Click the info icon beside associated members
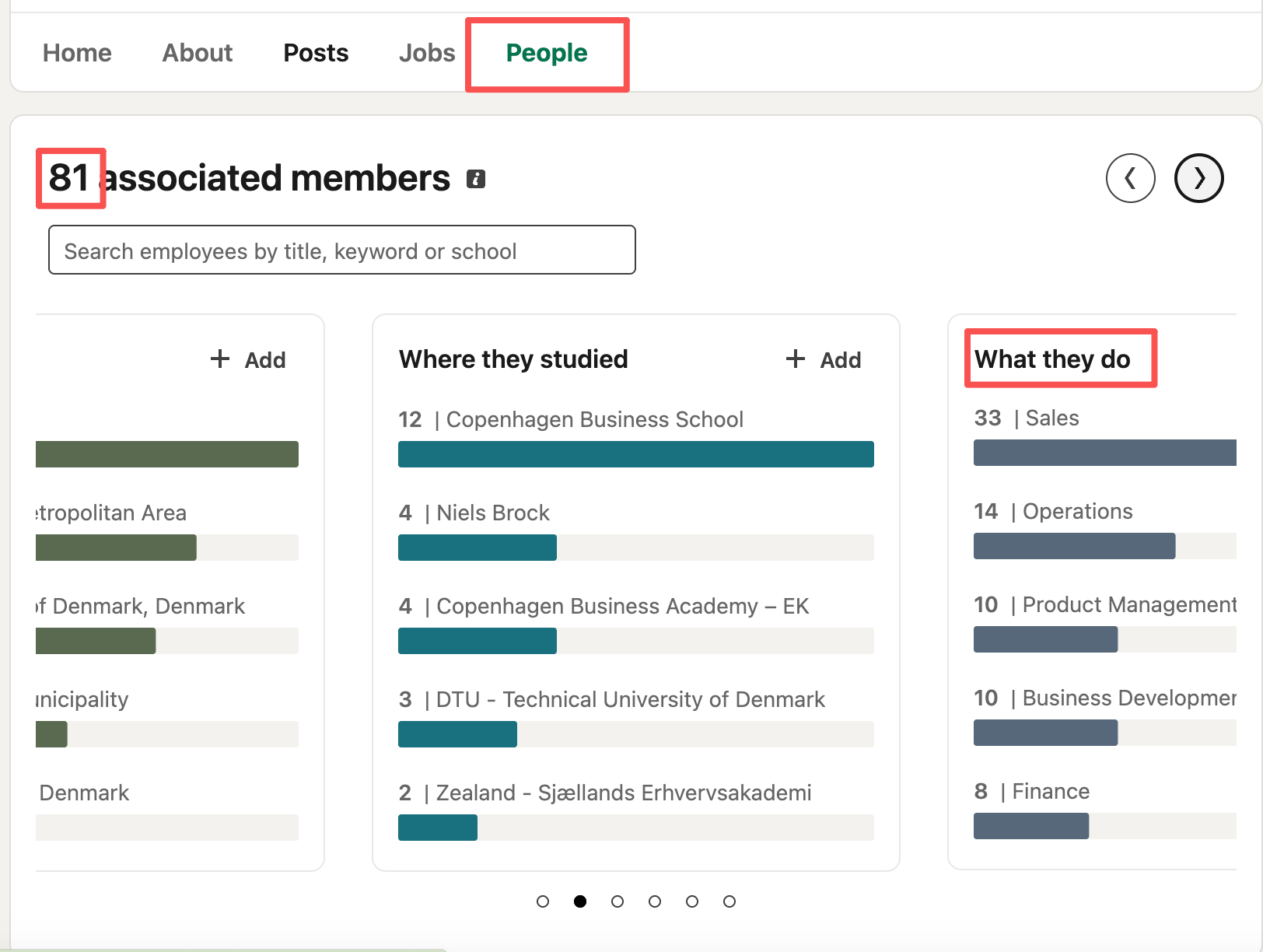1263x952 pixels. [476, 179]
